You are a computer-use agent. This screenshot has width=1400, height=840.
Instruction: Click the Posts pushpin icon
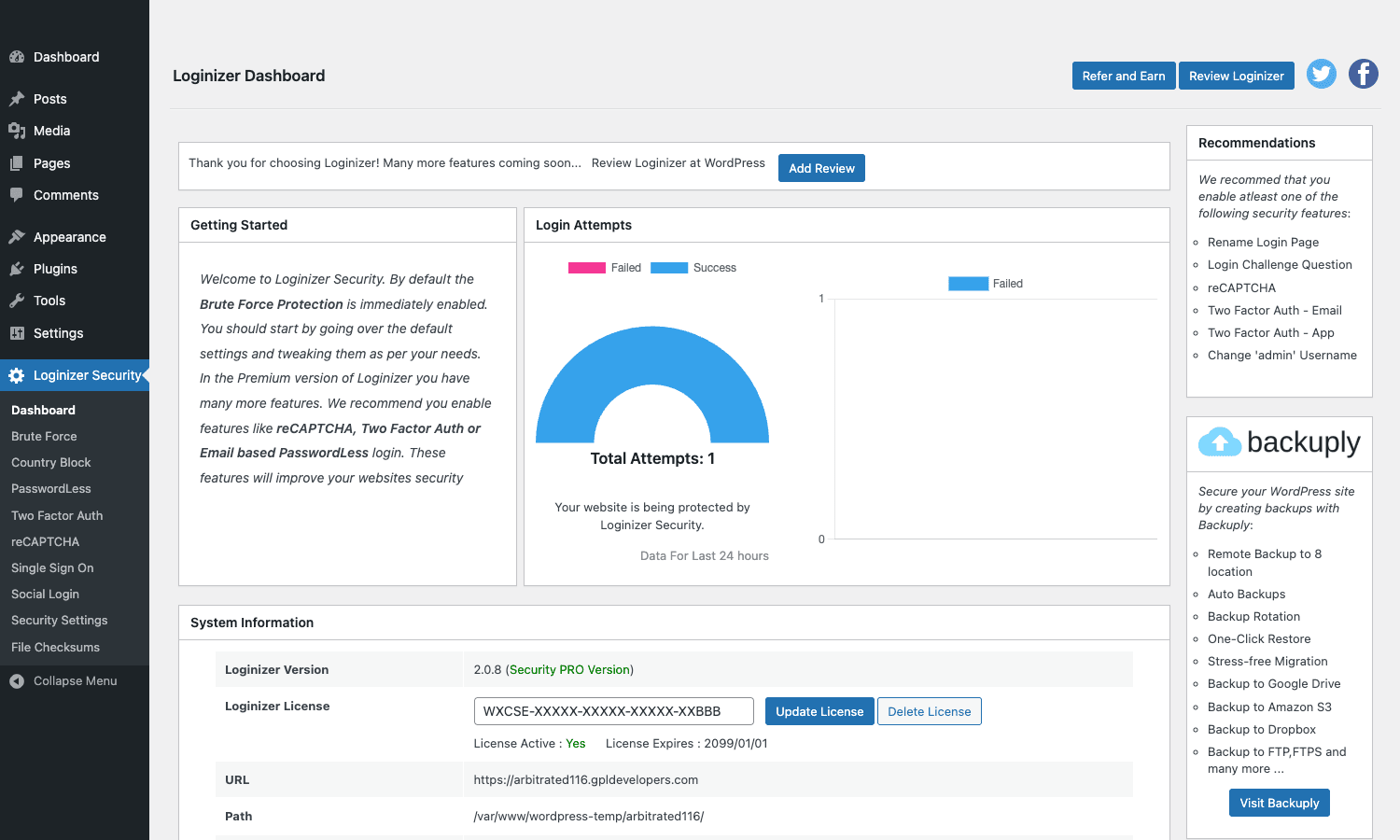[17, 99]
